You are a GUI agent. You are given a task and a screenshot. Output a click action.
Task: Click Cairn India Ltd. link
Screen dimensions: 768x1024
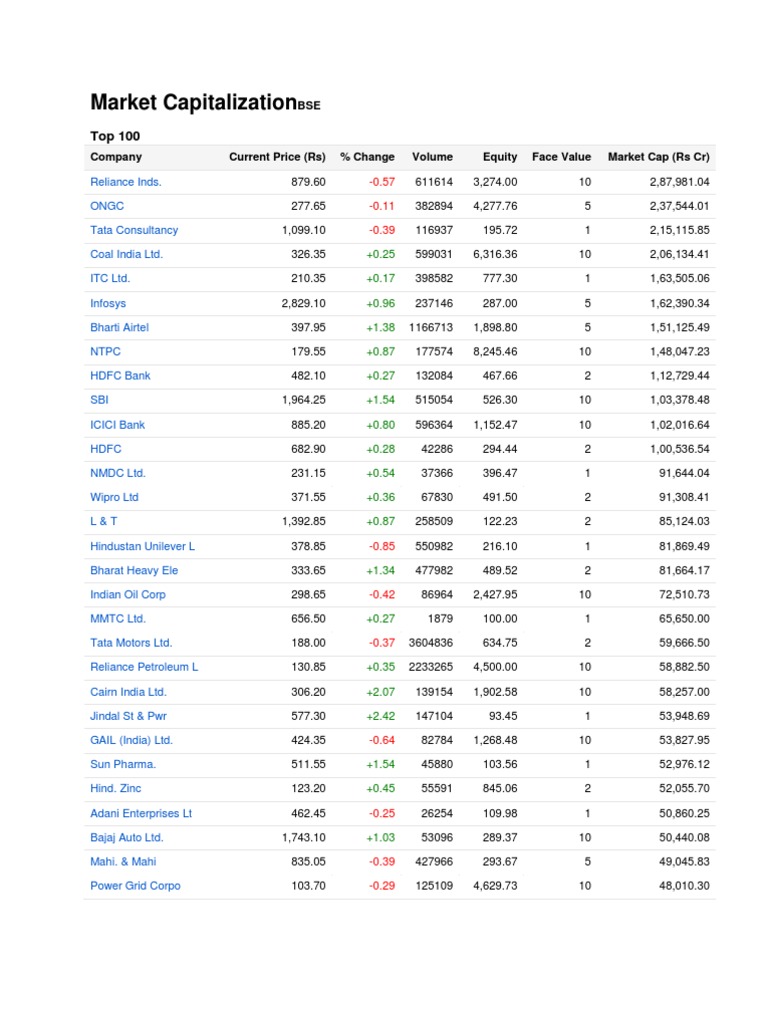point(128,692)
